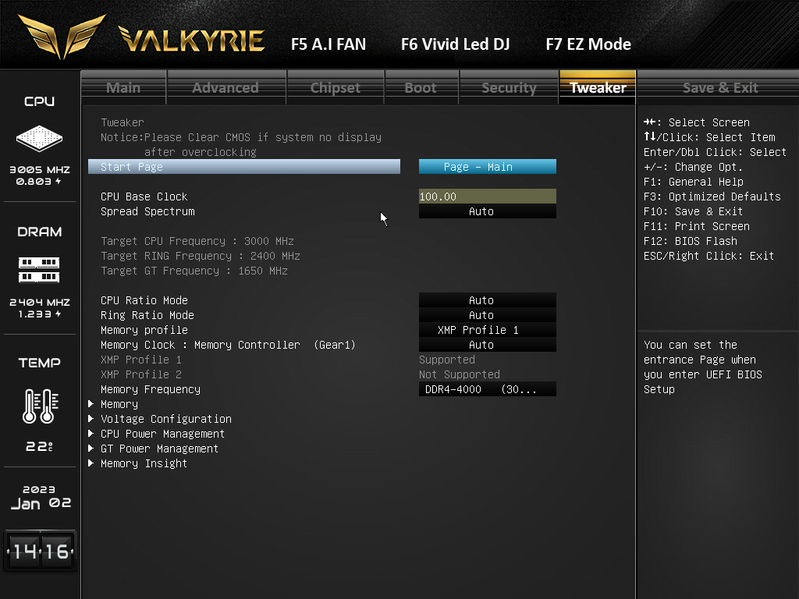Click F12: BIOS Flash help line
The height and width of the screenshot is (599, 799).
click(690, 241)
